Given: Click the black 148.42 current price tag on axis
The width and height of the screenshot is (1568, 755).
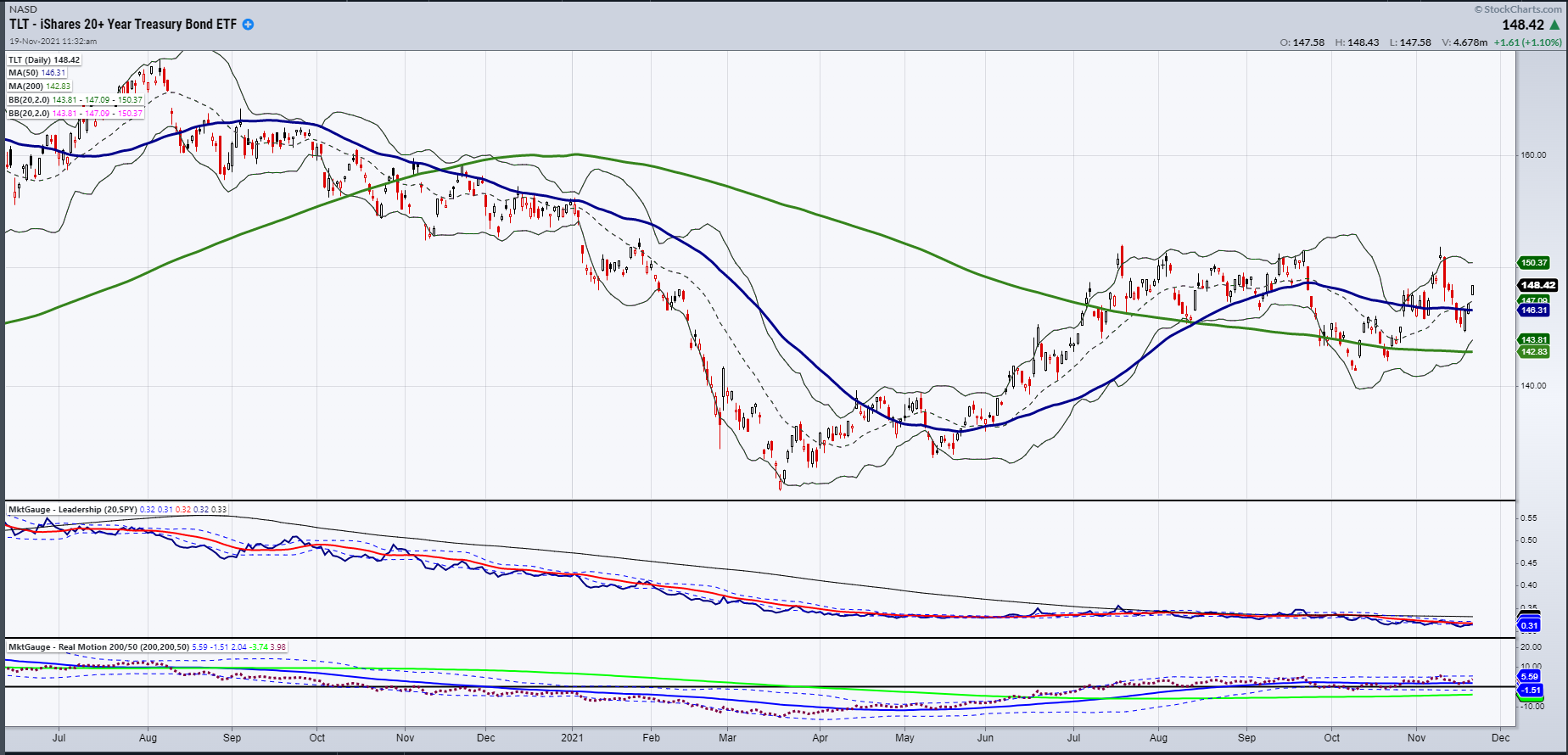Looking at the screenshot, I should click(x=1537, y=285).
